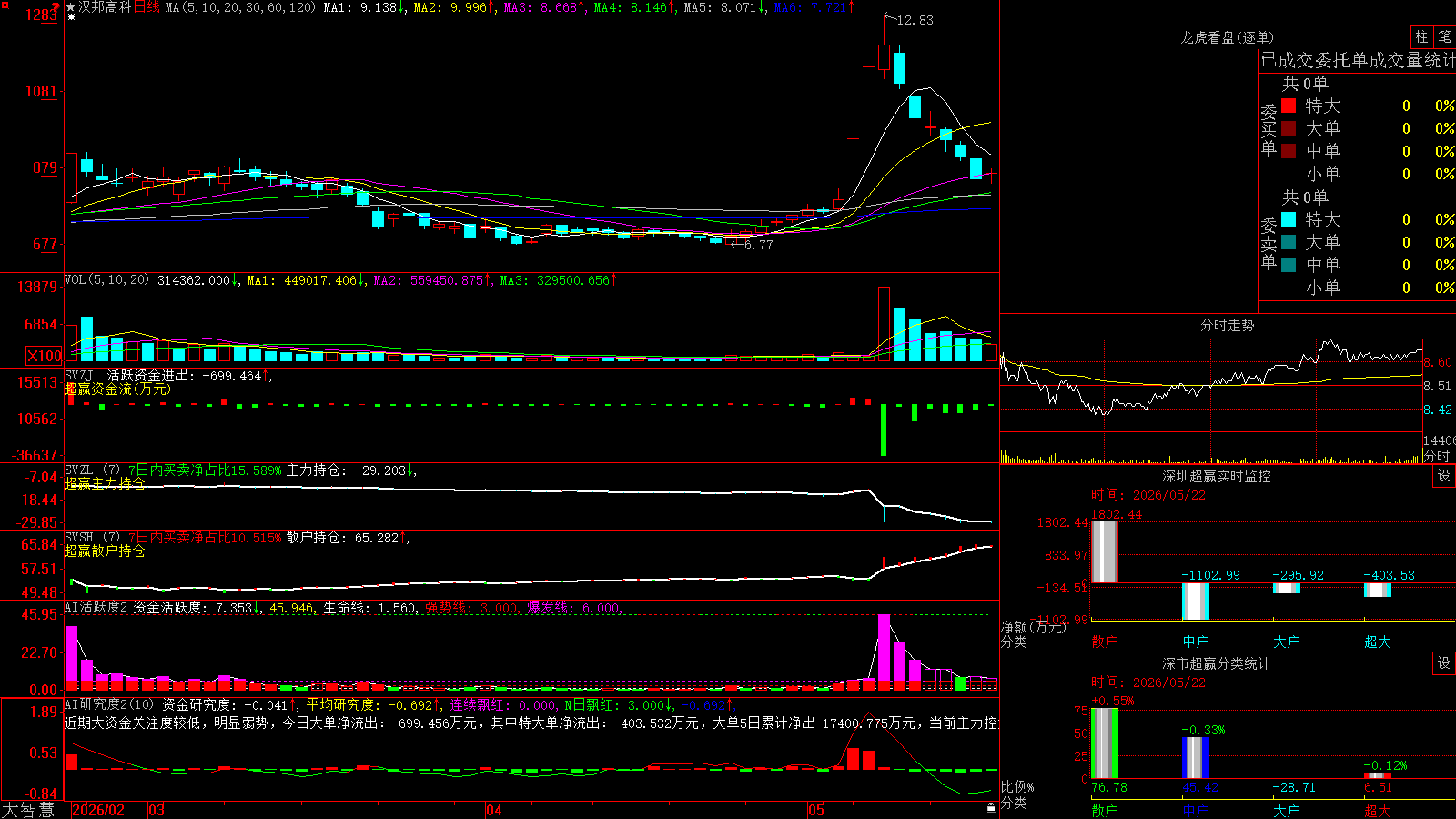
Task: Switch 龙虎看盘 to 柱 (bar) view
Action: tap(1421, 37)
